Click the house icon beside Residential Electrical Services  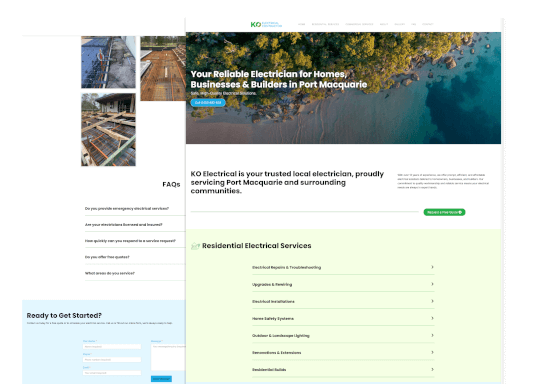pos(195,246)
